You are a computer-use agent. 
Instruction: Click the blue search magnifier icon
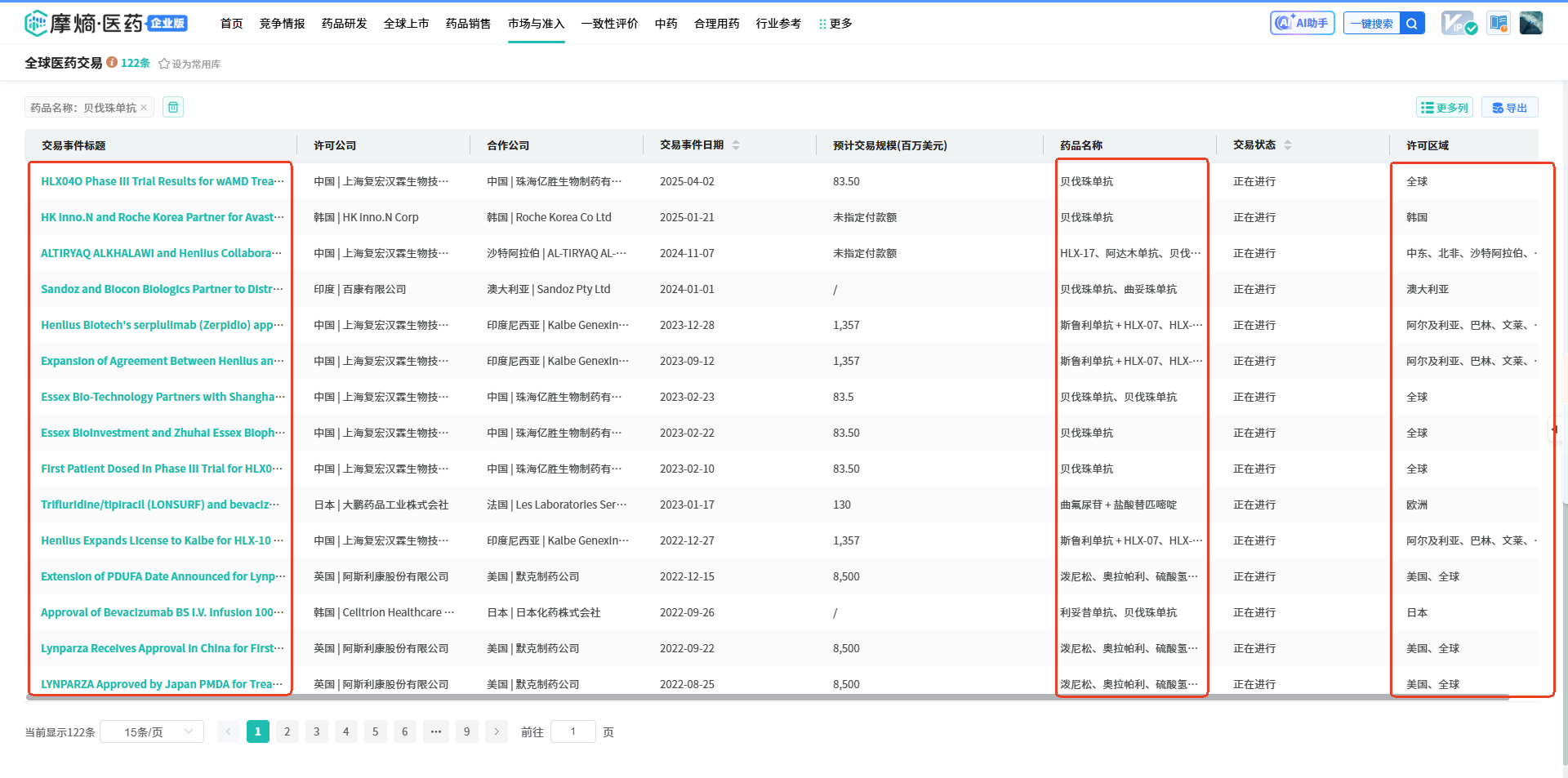coord(1412,23)
